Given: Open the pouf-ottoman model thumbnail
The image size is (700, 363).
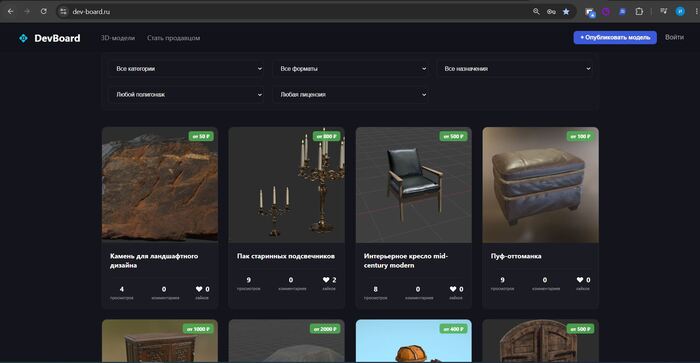Looking at the screenshot, I should coord(540,185).
